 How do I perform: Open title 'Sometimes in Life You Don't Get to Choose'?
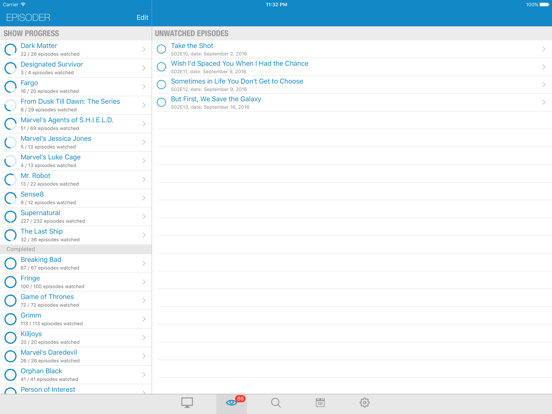tap(237, 81)
